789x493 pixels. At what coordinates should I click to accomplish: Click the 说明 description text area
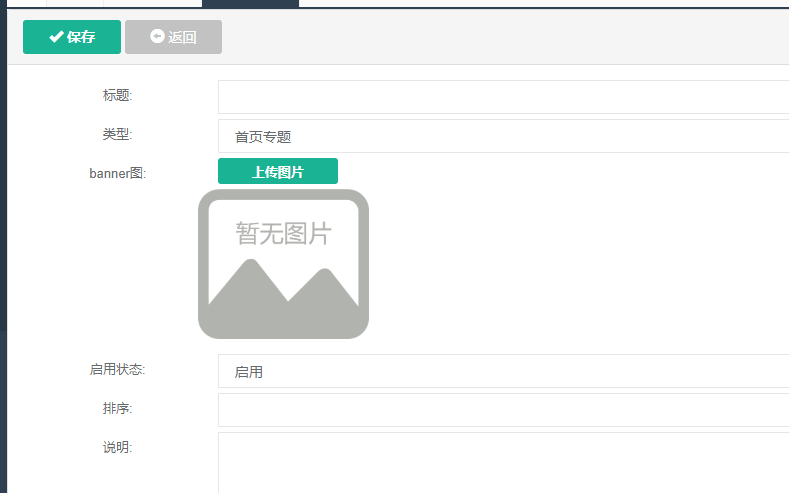click(x=503, y=463)
